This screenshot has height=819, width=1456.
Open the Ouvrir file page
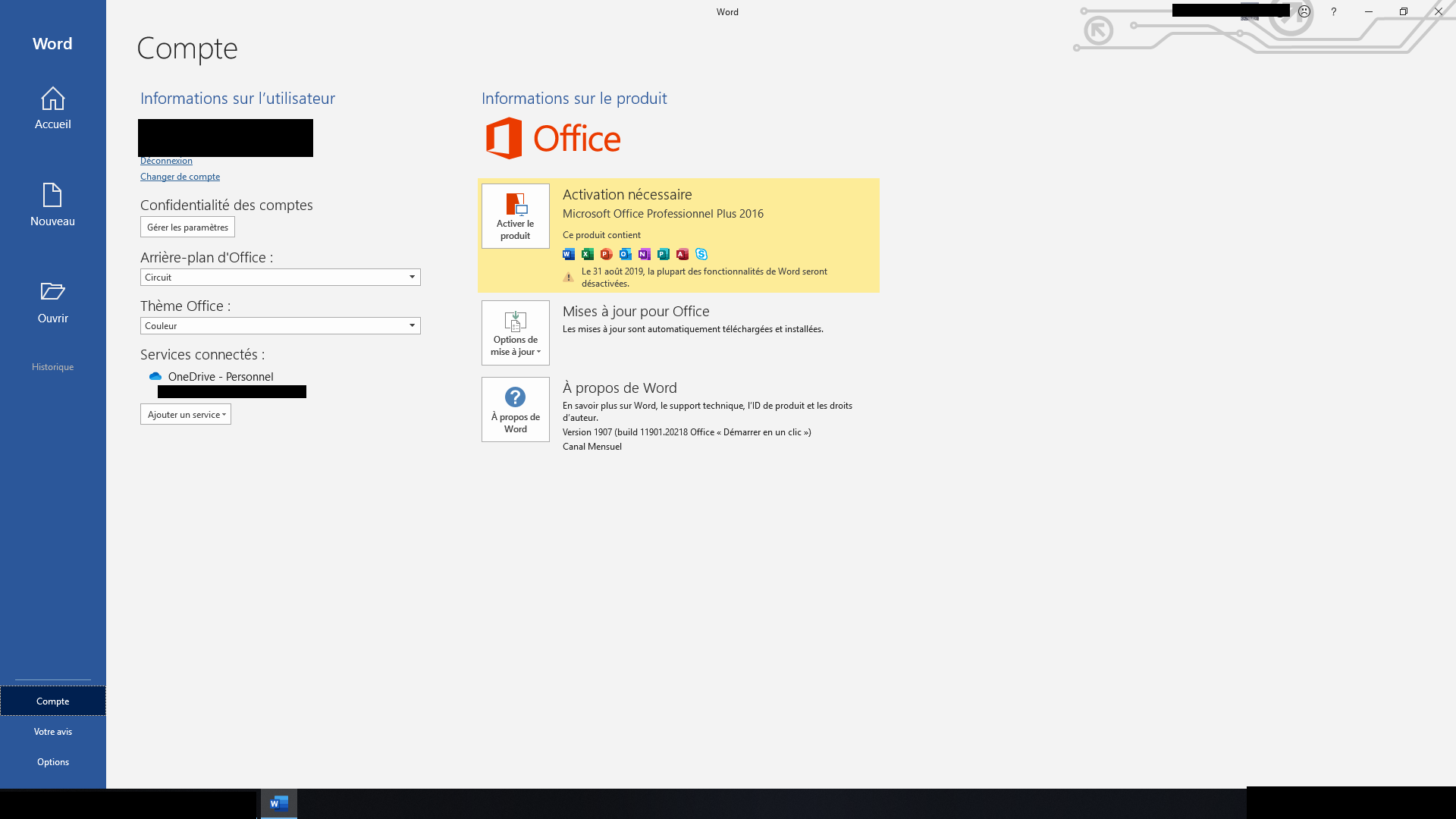coord(52,302)
